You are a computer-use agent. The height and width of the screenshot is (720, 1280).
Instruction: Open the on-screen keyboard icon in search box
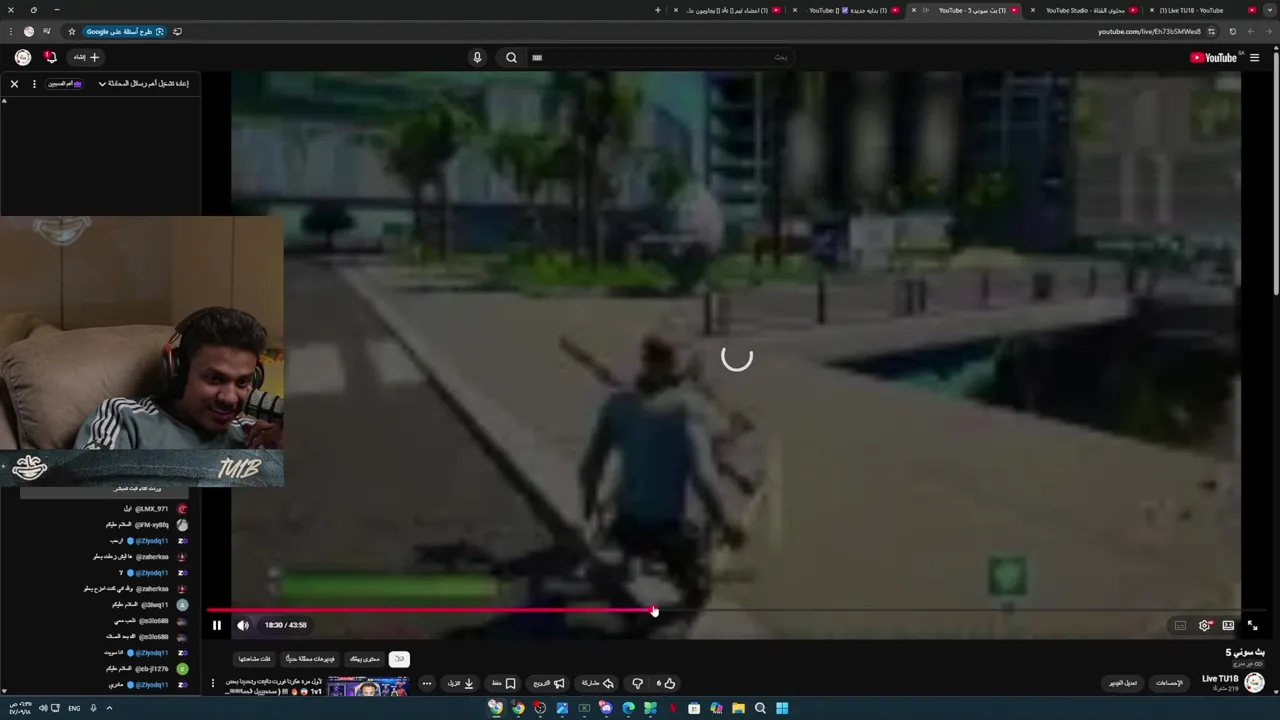pyautogui.click(x=537, y=57)
